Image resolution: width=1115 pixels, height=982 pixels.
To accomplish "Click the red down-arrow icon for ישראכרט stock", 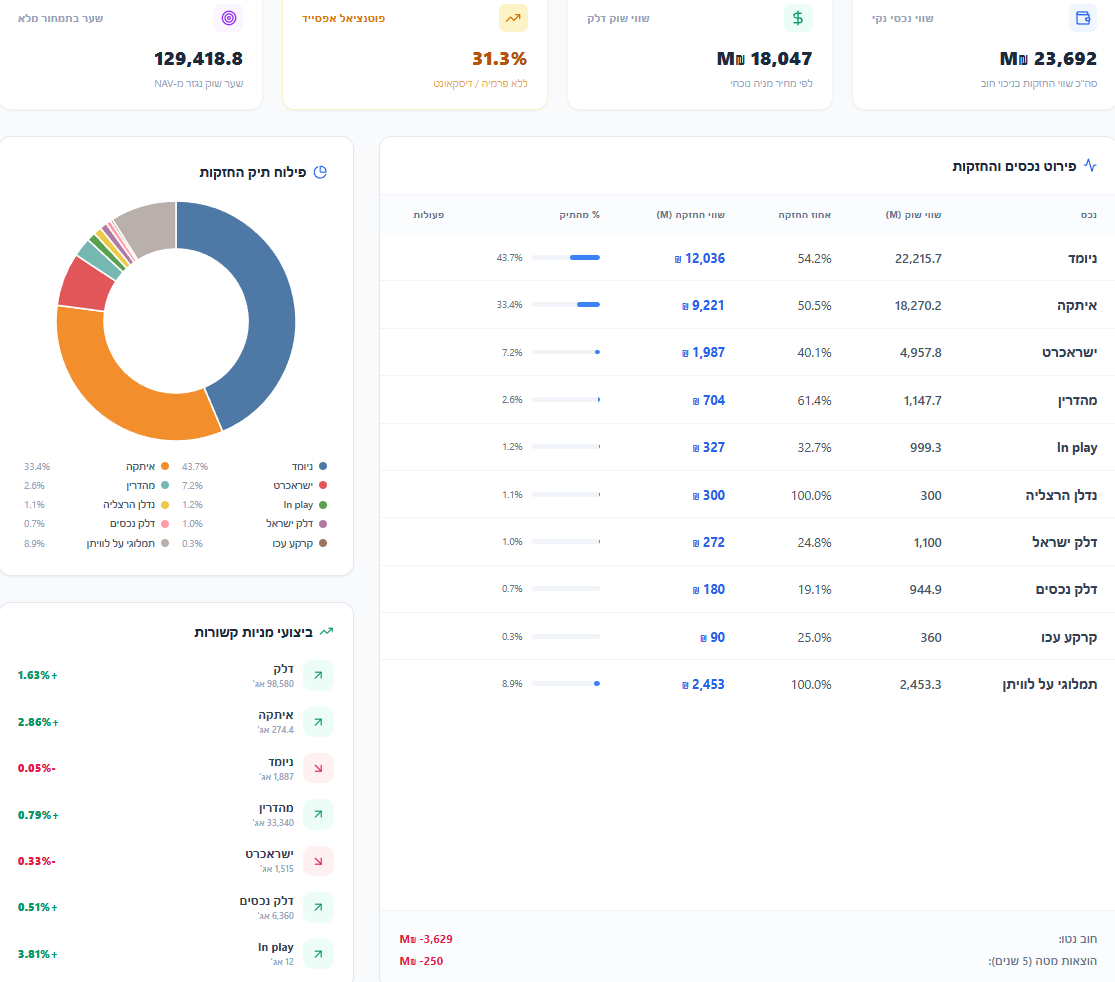I will click(x=319, y=861).
